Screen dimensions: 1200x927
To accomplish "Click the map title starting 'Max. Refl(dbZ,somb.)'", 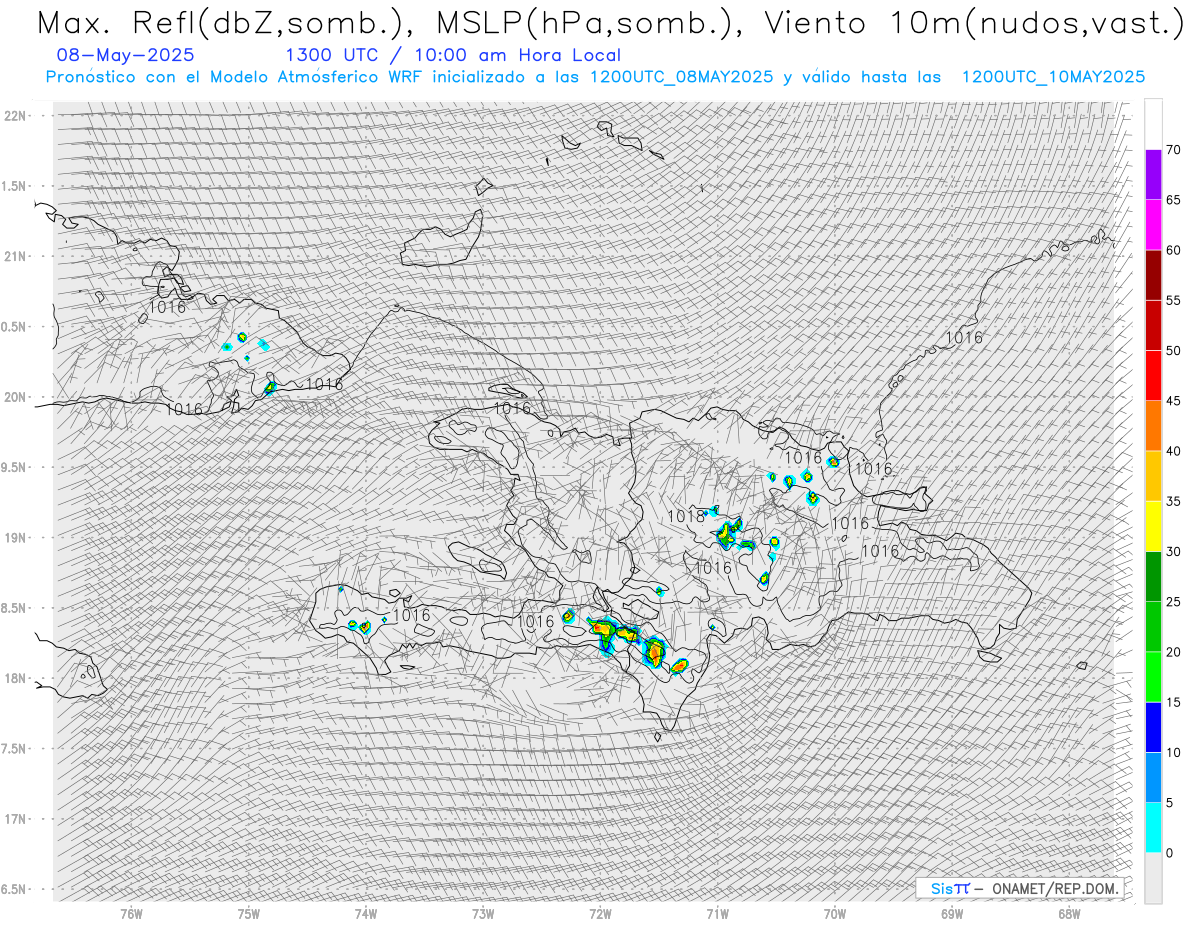I will [610, 23].
